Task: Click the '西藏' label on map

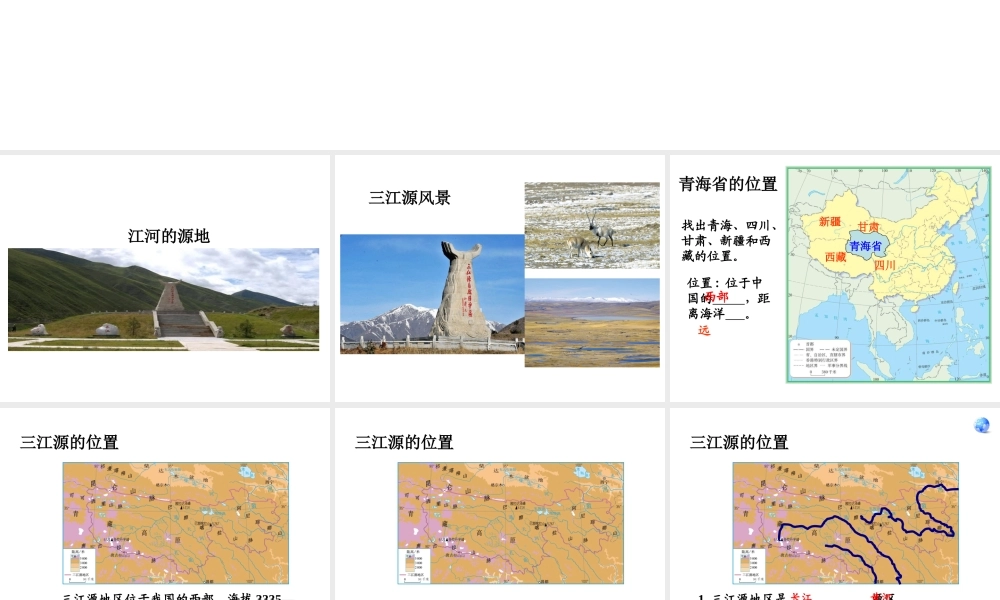Action: 835,257
